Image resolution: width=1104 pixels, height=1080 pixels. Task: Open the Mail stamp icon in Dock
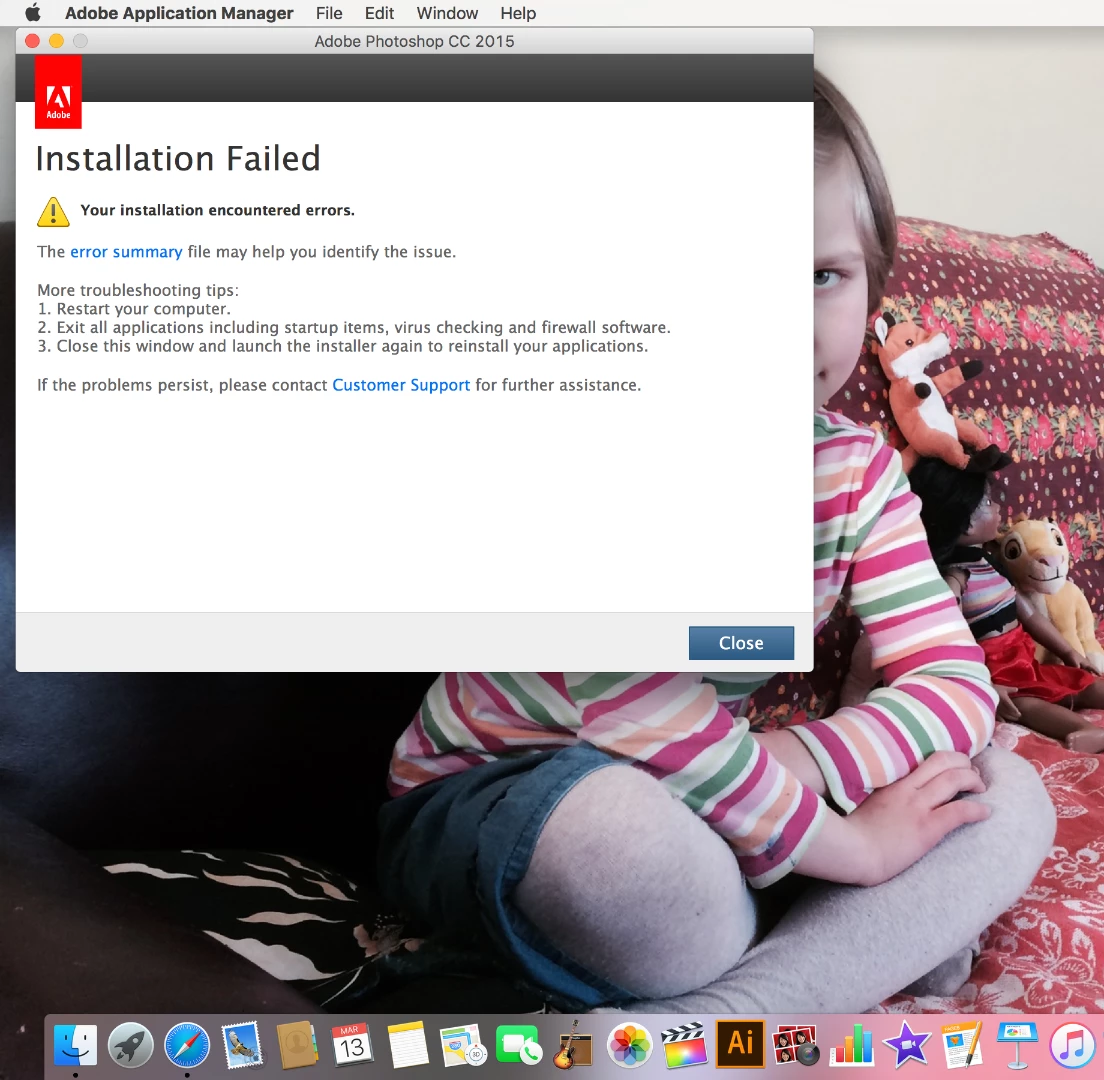pos(242,1045)
